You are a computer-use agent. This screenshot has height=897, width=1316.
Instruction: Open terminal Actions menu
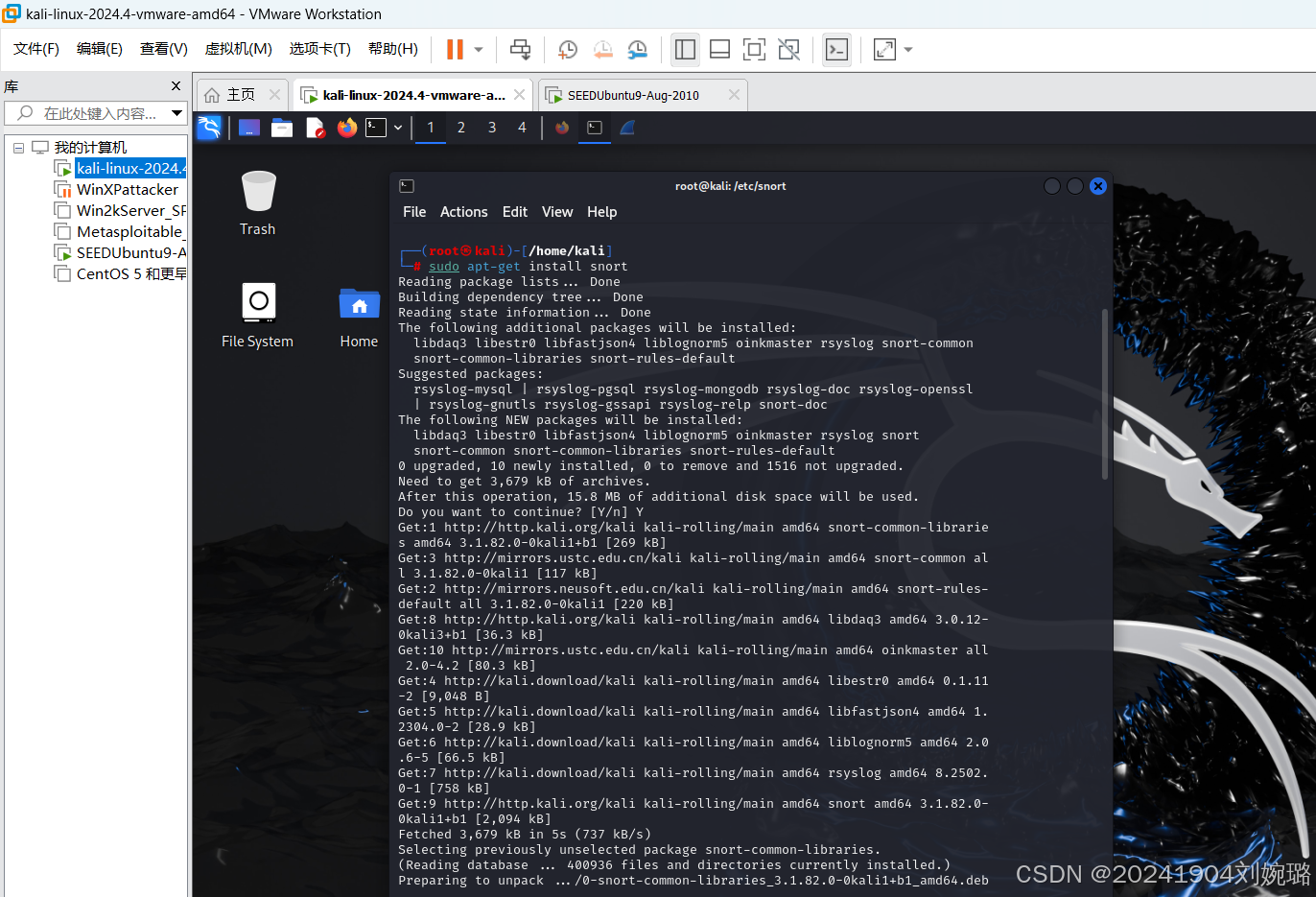click(x=464, y=212)
